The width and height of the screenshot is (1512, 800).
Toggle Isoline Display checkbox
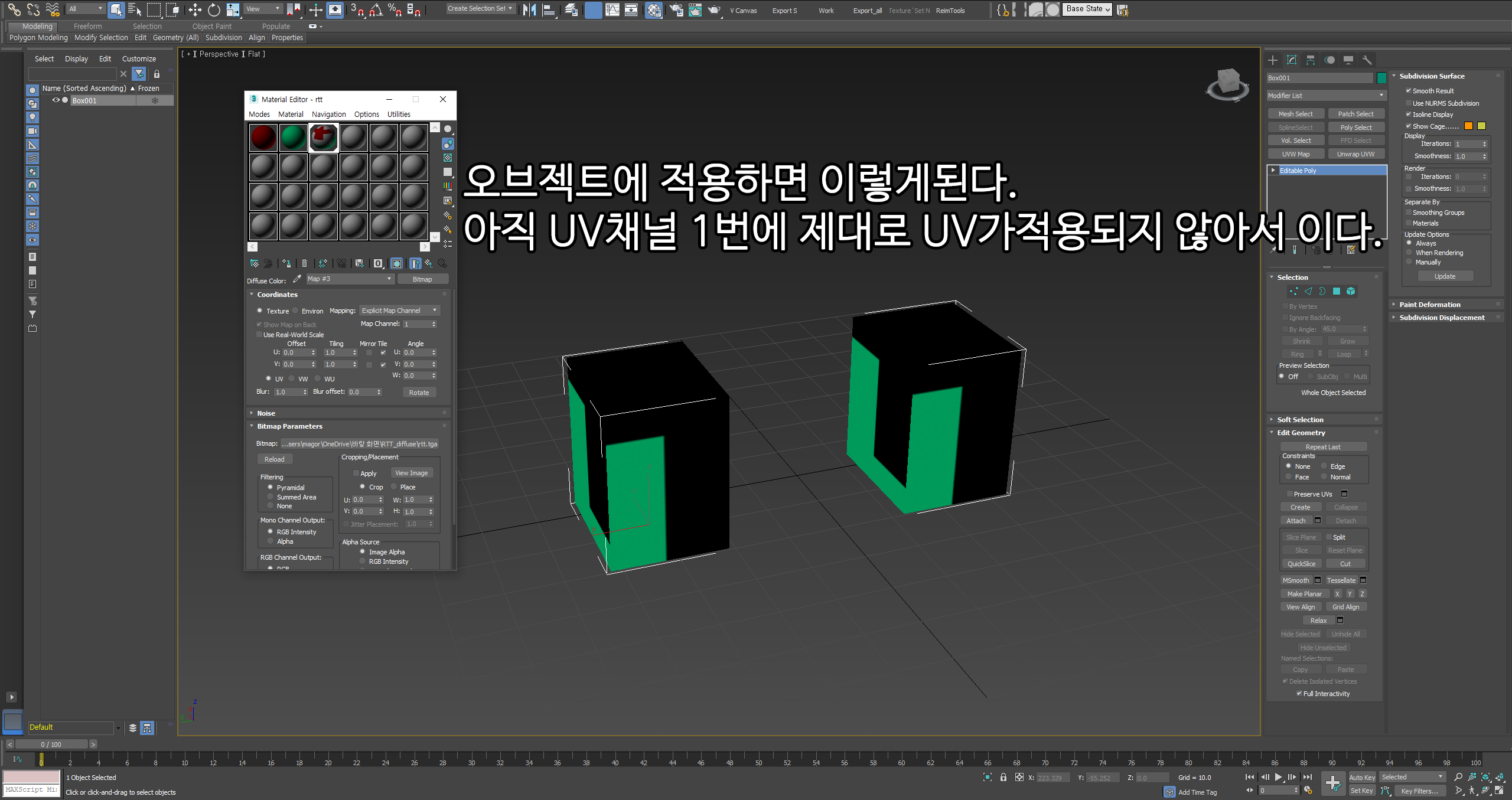[x=1409, y=114]
